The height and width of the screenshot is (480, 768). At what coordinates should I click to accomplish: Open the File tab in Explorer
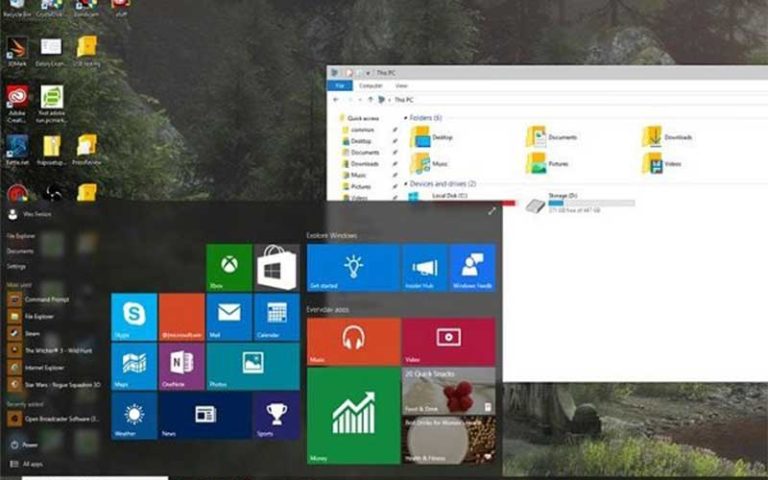coord(339,86)
